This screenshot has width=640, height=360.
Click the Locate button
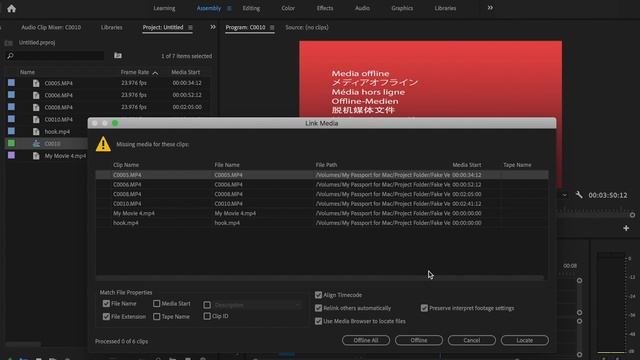pyautogui.click(x=524, y=340)
